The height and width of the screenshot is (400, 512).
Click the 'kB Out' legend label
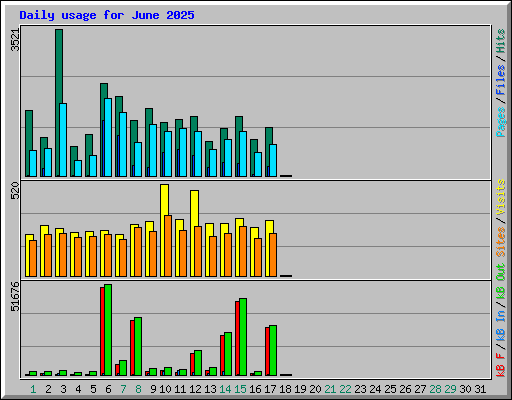point(501,282)
